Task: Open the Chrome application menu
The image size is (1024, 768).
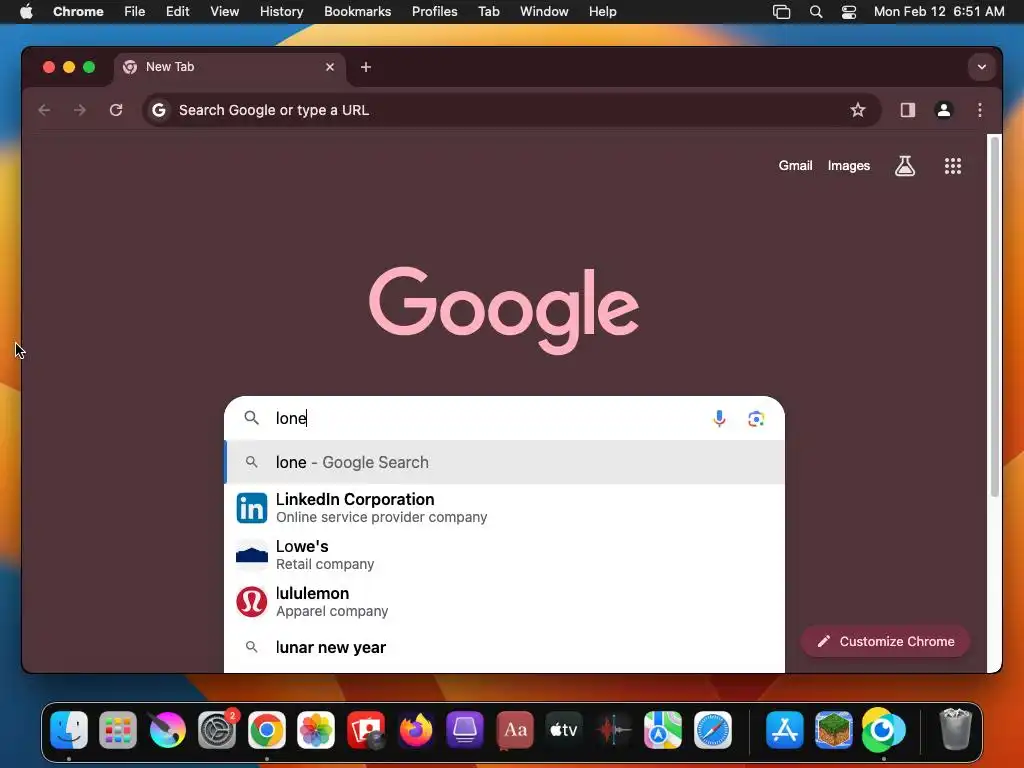Action: (x=78, y=12)
